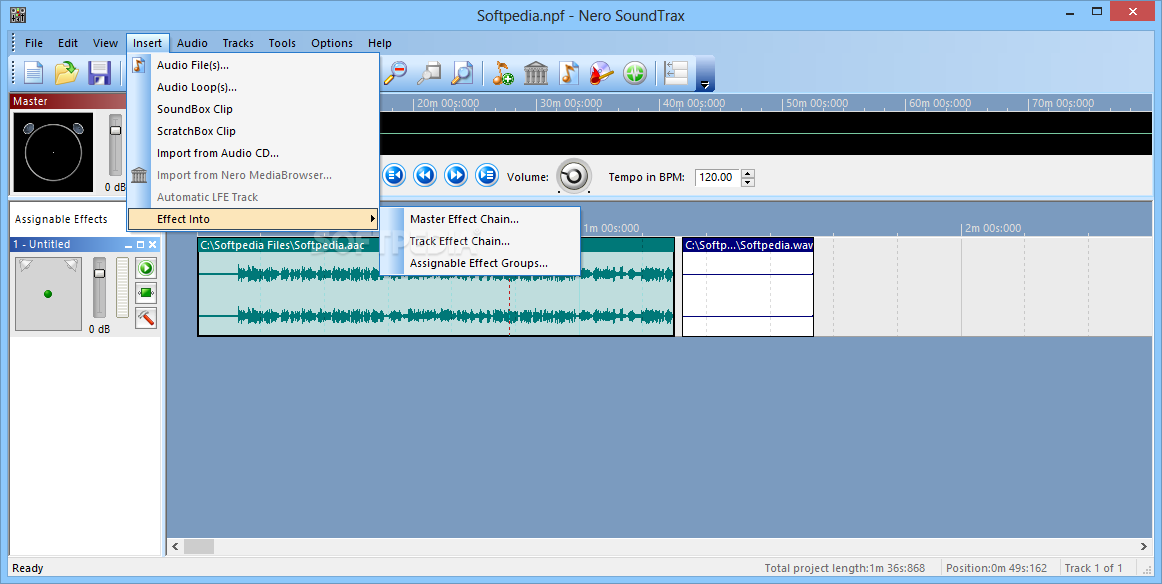Click the 2m 00s:000 timeline ruler marker
Screen dimensions: 1162x584
point(992,228)
